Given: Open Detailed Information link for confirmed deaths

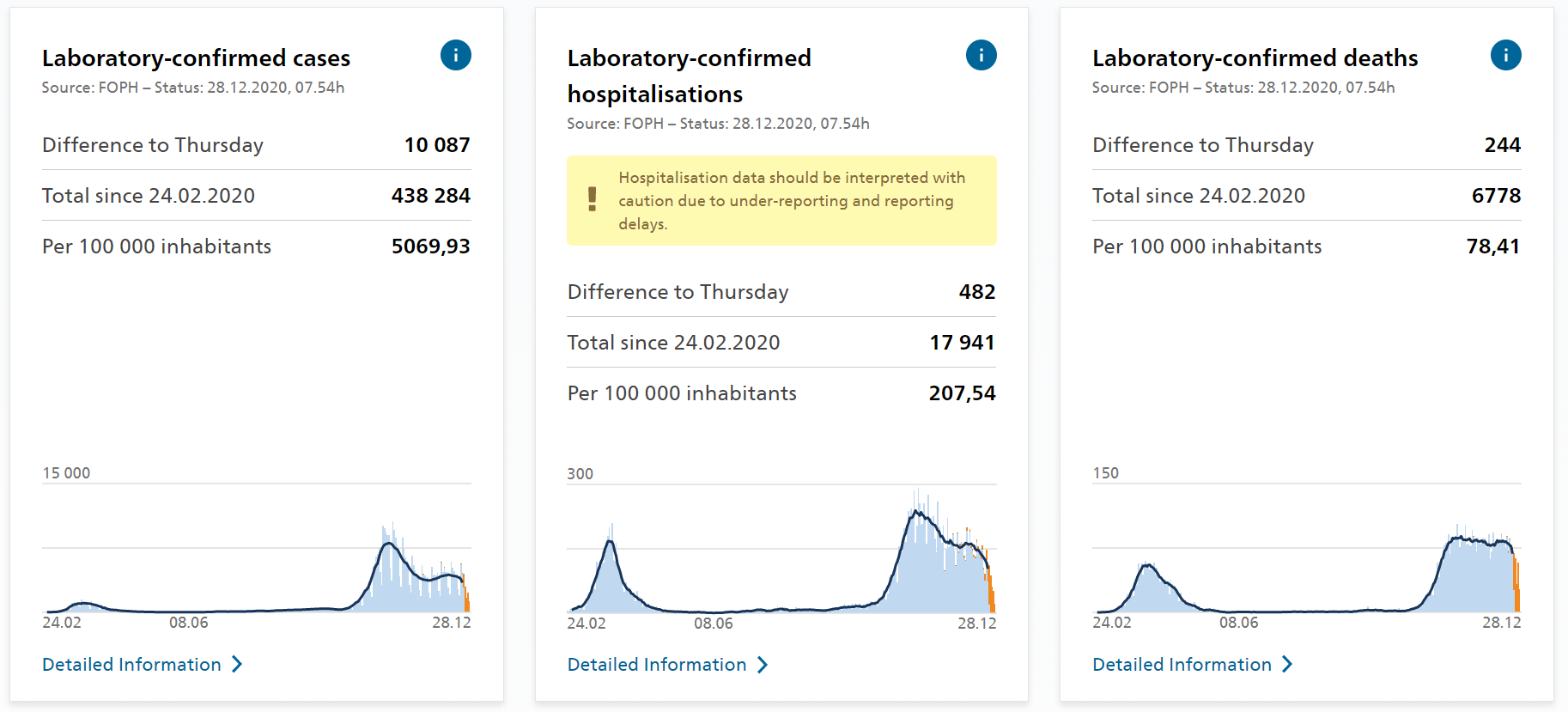Looking at the screenshot, I should 1182,665.
